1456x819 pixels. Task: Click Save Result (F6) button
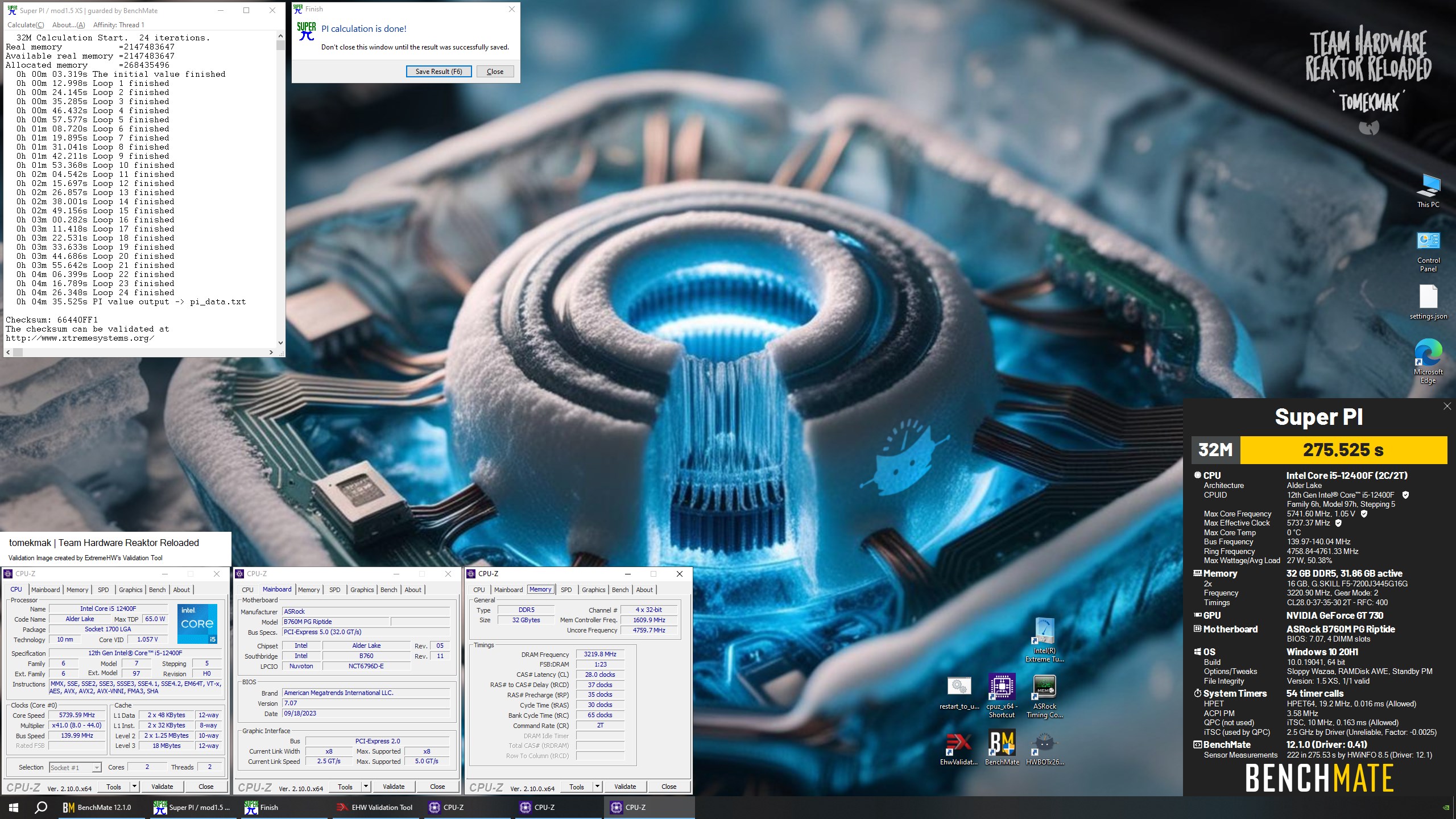439,72
